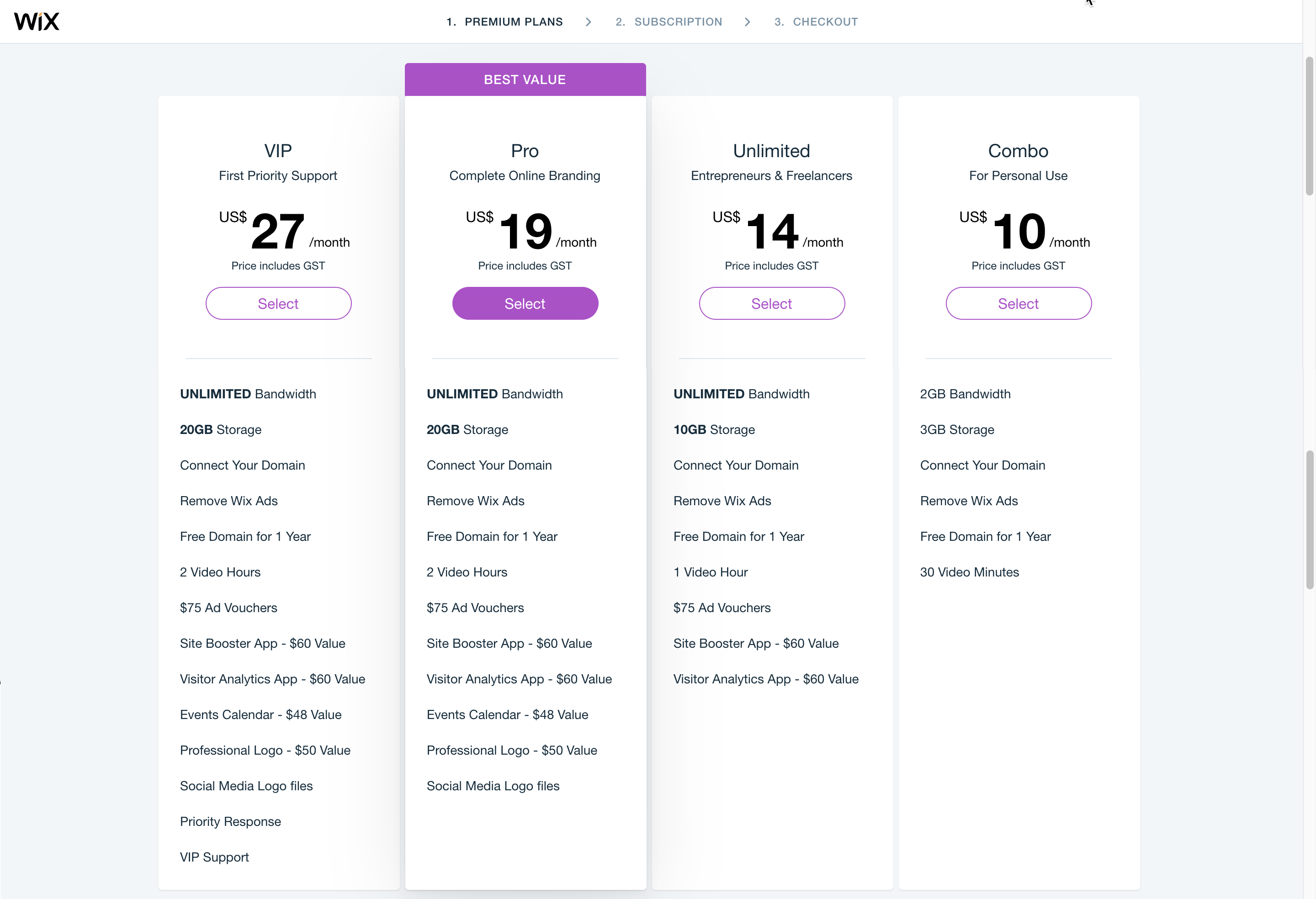Click '1 Video Hour' feature
The width and height of the screenshot is (1316, 899).
click(711, 572)
